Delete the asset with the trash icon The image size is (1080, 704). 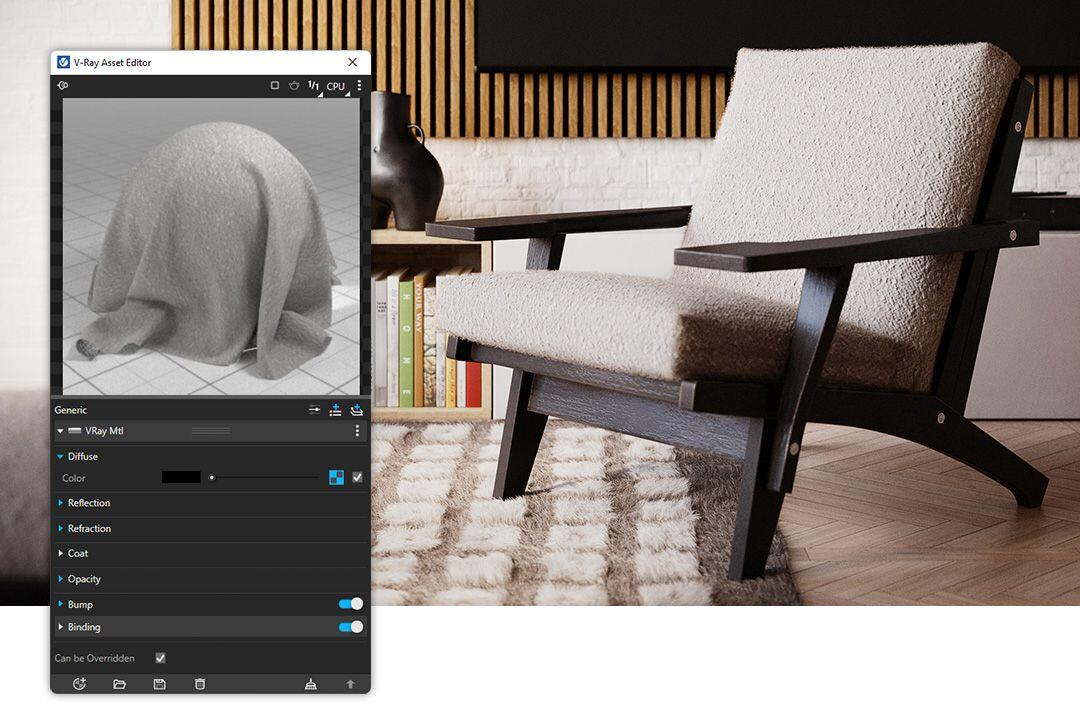pos(200,684)
